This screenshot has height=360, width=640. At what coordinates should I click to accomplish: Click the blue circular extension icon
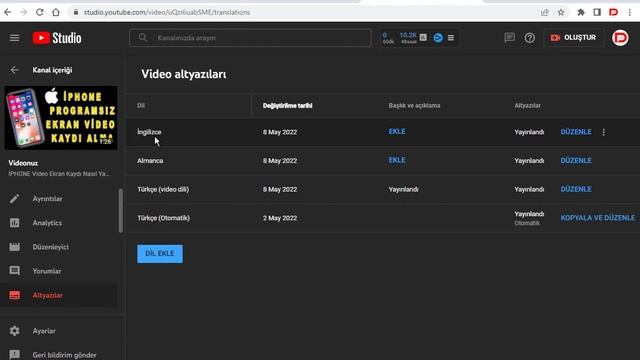click(x=438, y=38)
